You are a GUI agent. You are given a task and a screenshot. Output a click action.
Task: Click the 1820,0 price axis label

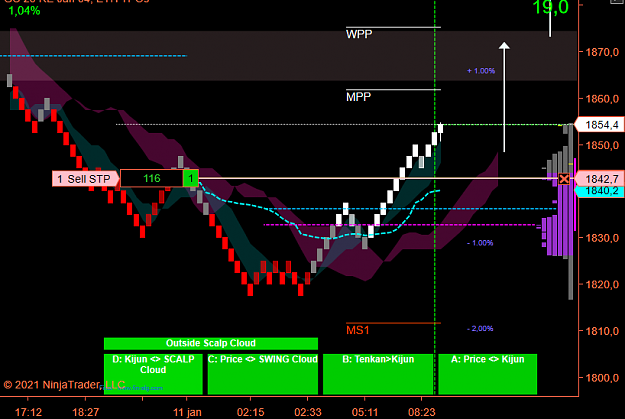tap(602, 284)
